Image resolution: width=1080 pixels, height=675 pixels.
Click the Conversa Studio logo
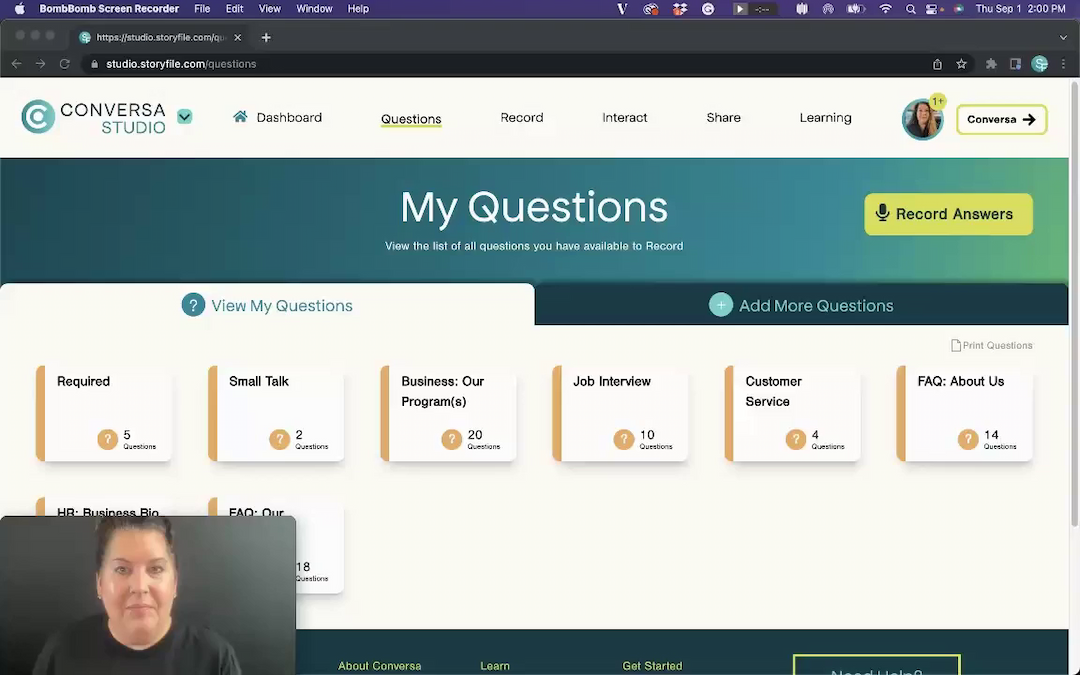coord(94,117)
